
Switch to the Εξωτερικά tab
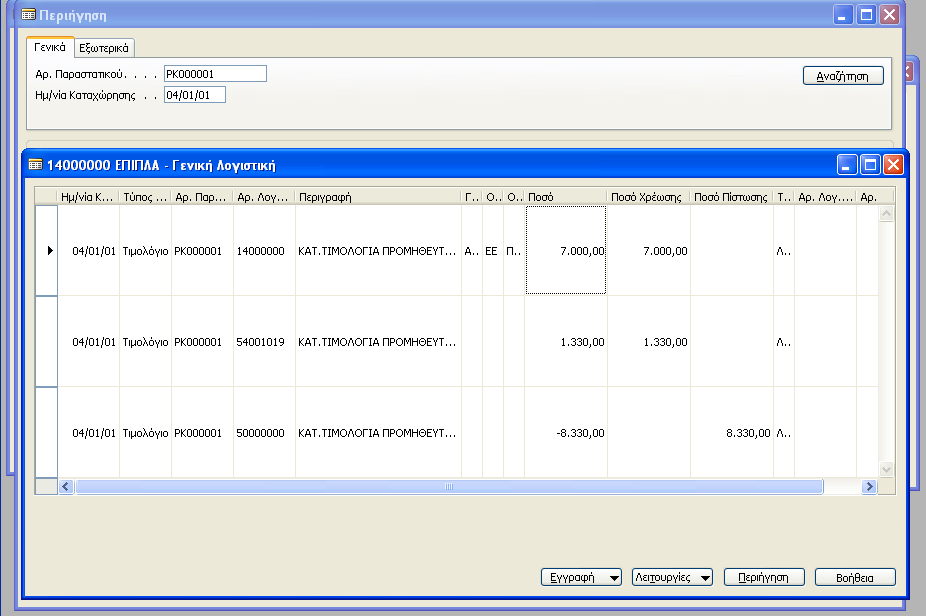(104, 48)
